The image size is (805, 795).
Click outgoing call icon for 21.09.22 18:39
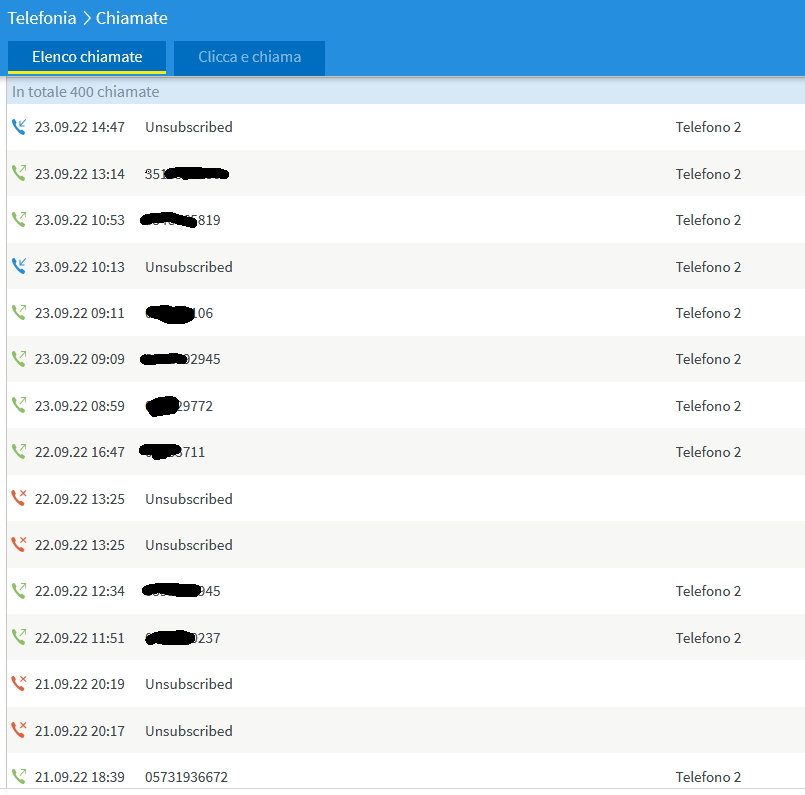(19, 777)
